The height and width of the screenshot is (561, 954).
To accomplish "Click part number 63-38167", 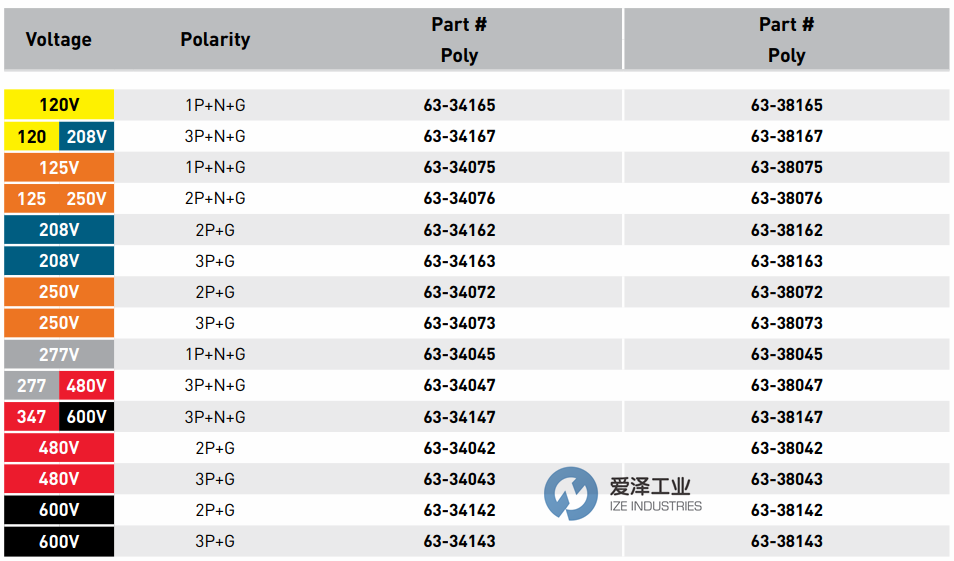I will tap(787, 136).
